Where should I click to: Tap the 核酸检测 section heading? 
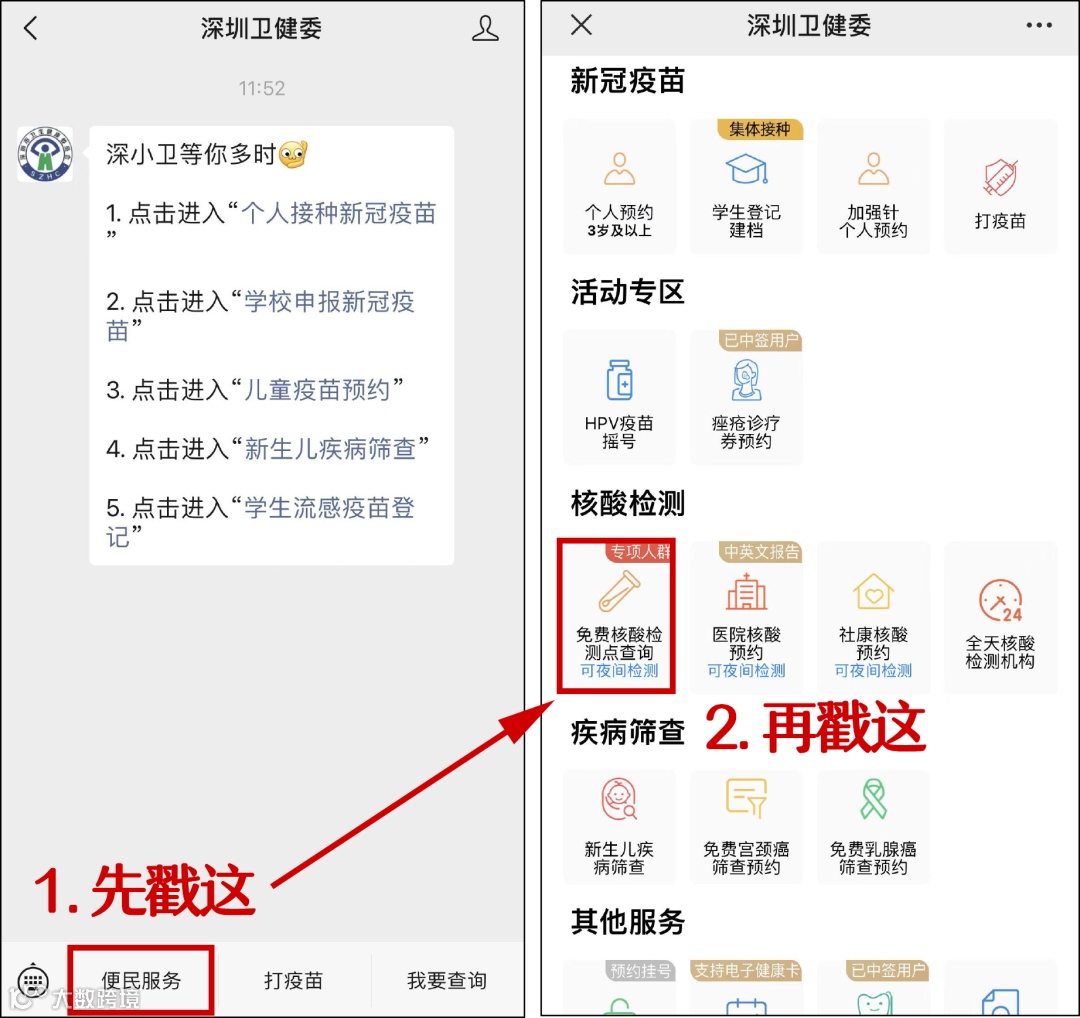[x=627, y=503]
